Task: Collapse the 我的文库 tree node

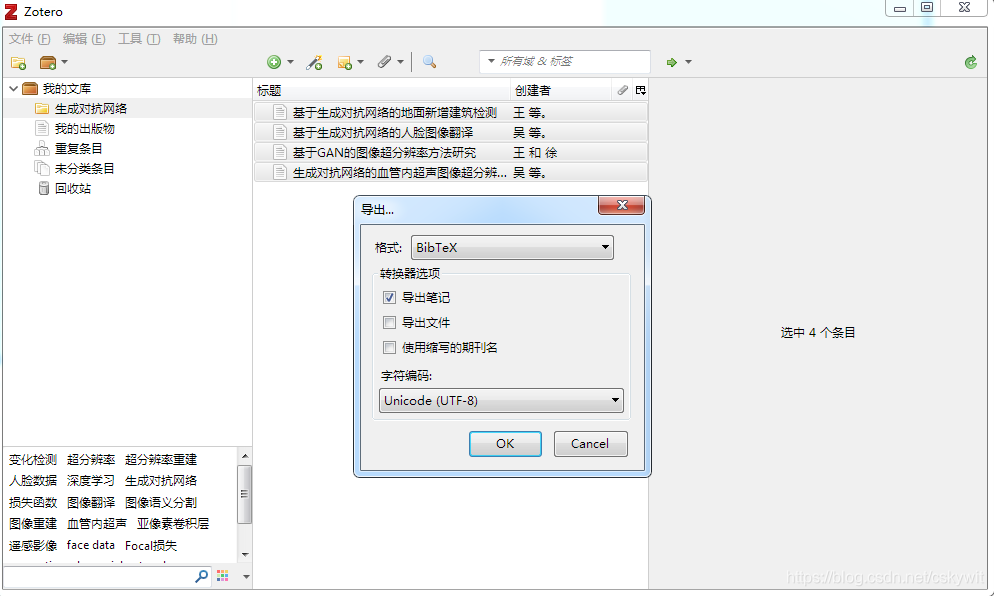Action: [13, 89]
